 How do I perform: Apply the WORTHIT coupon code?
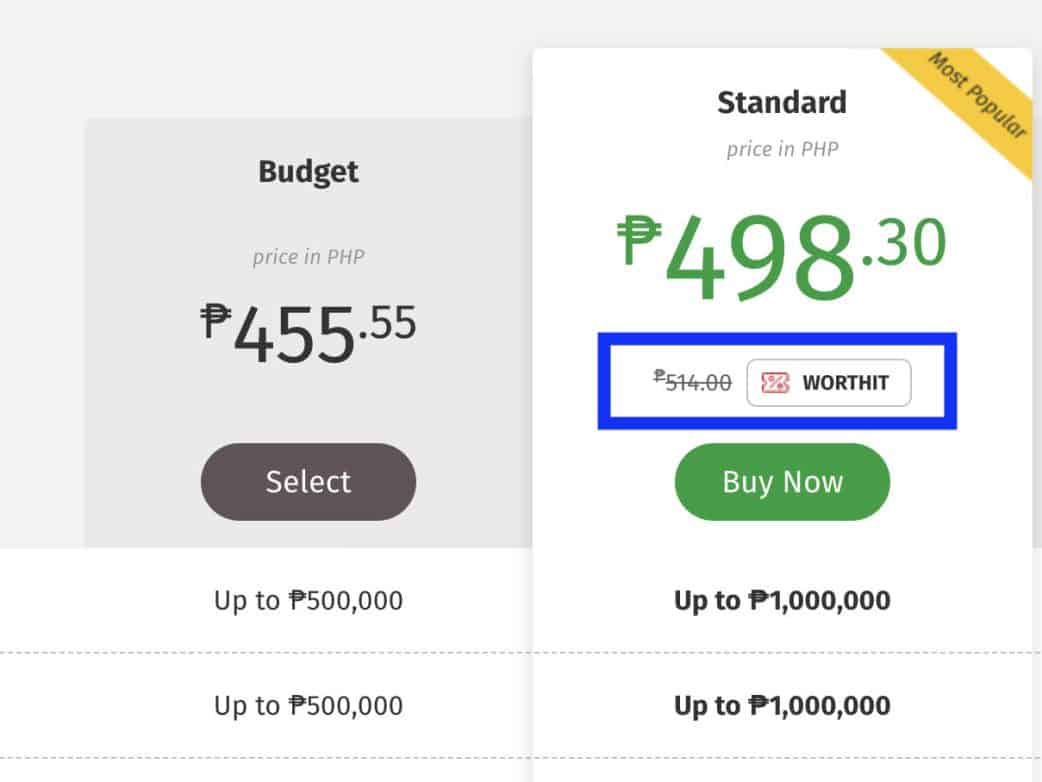(x=829, y=383)
